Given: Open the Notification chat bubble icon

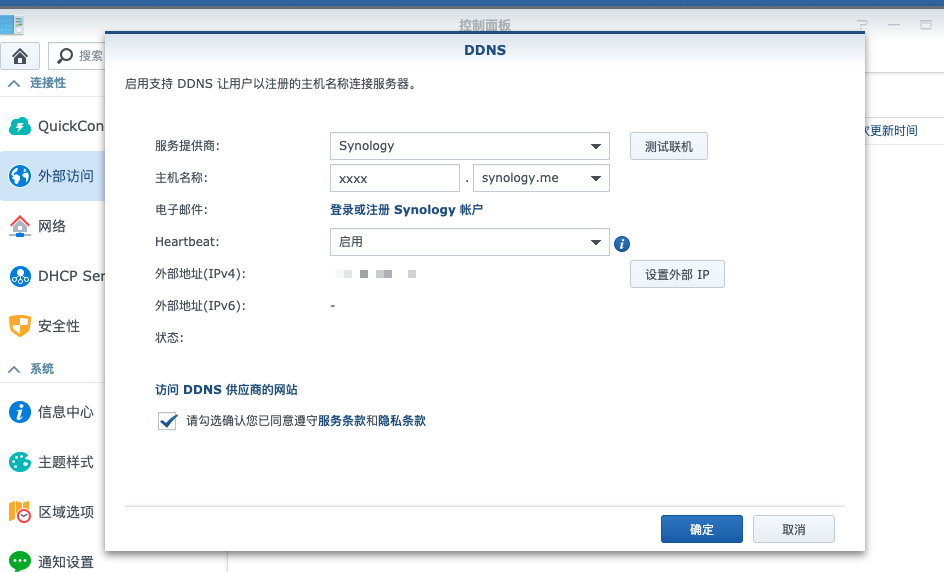Looking at the screenshot, I should pyautogui.click(x=20, y=561).
